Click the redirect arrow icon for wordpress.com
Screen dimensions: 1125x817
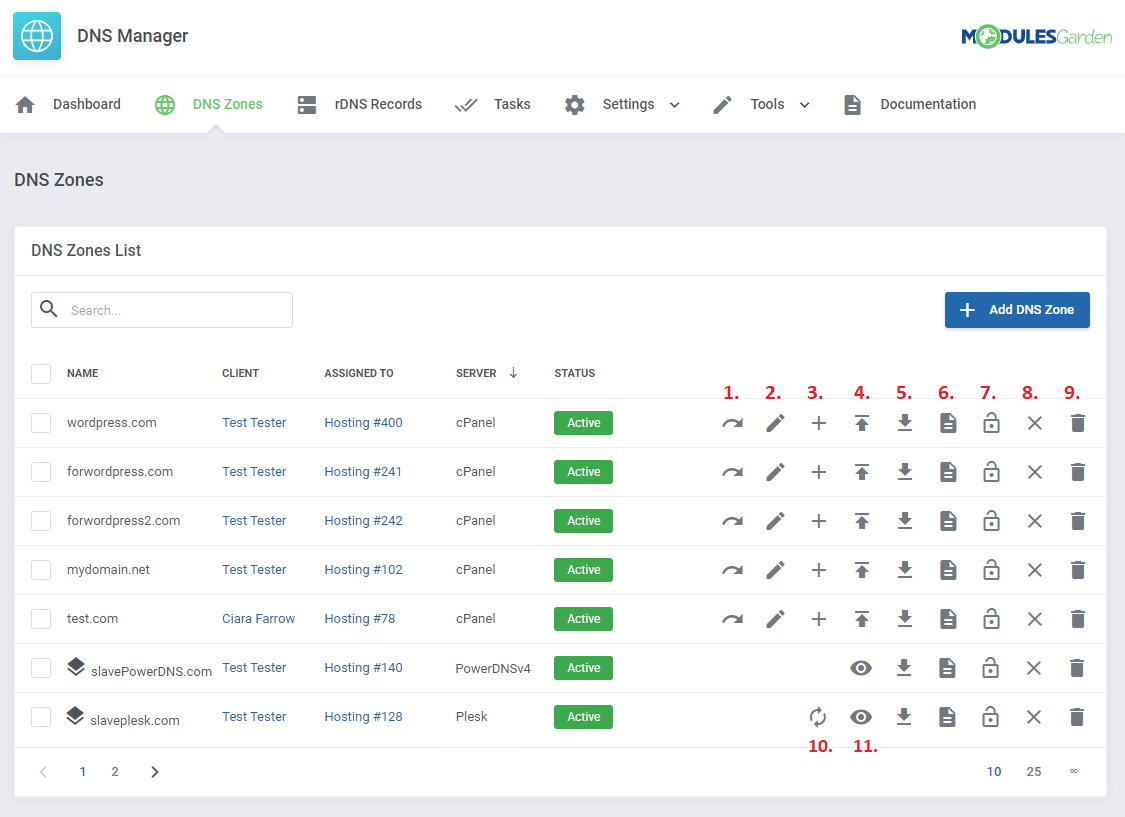[x=732, y=423]
